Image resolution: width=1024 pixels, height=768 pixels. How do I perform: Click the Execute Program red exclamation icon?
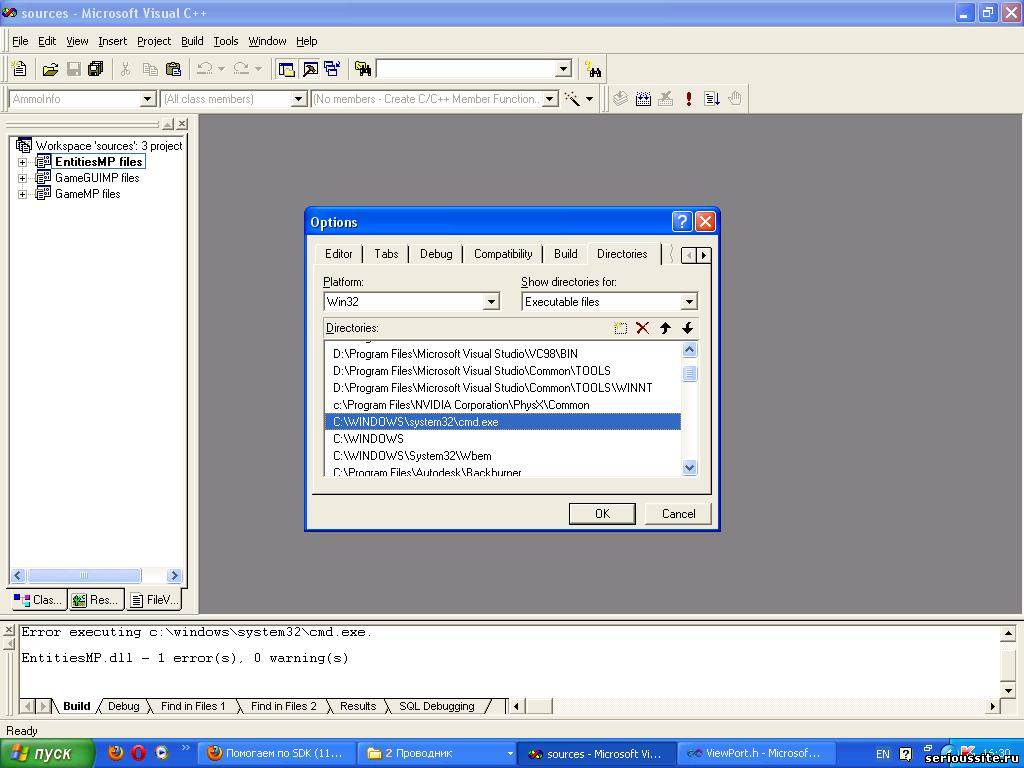pos(688,99)
